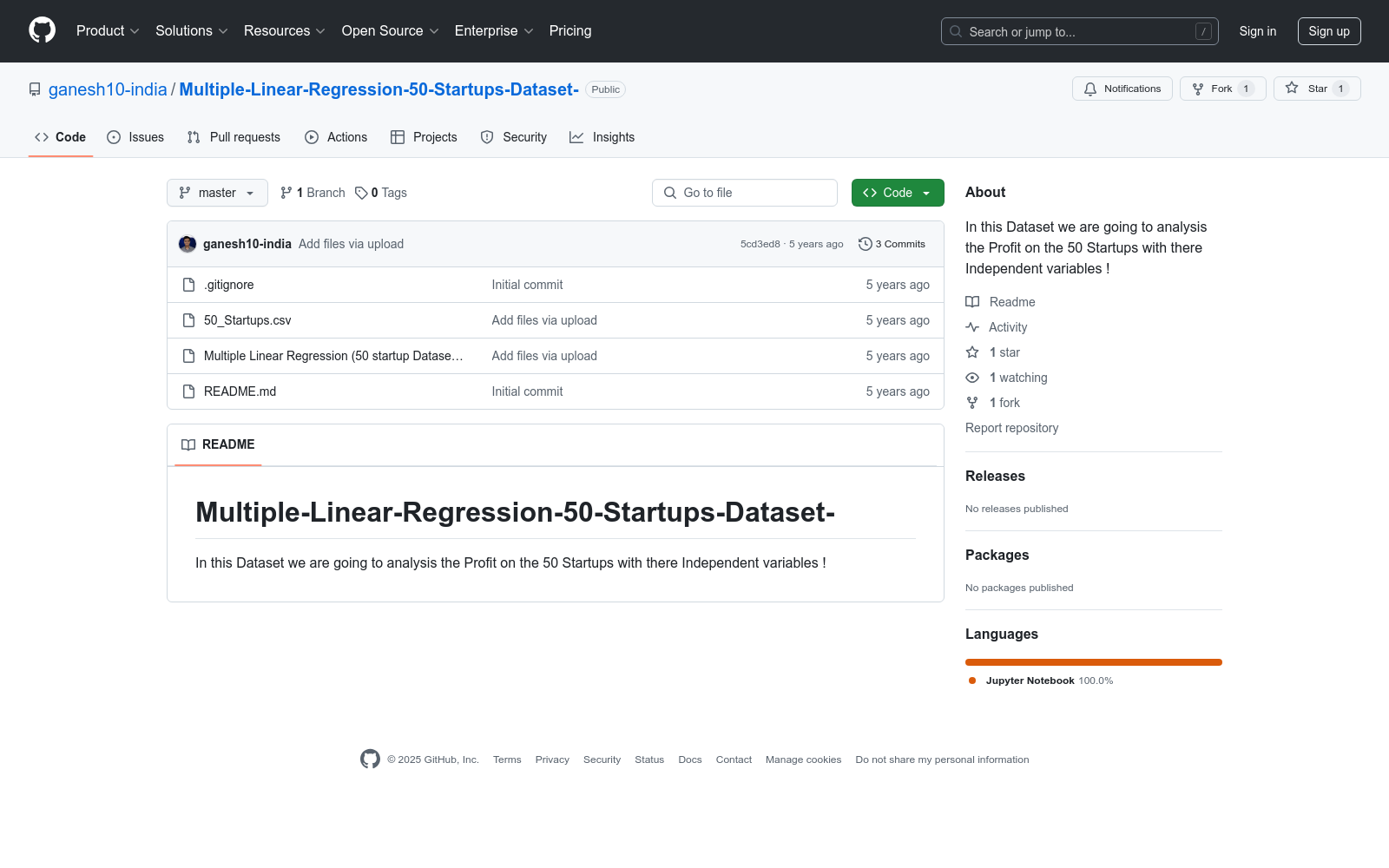
Task: Click the commit hash 5cd3ed8
Action: [x=760, y=244]
